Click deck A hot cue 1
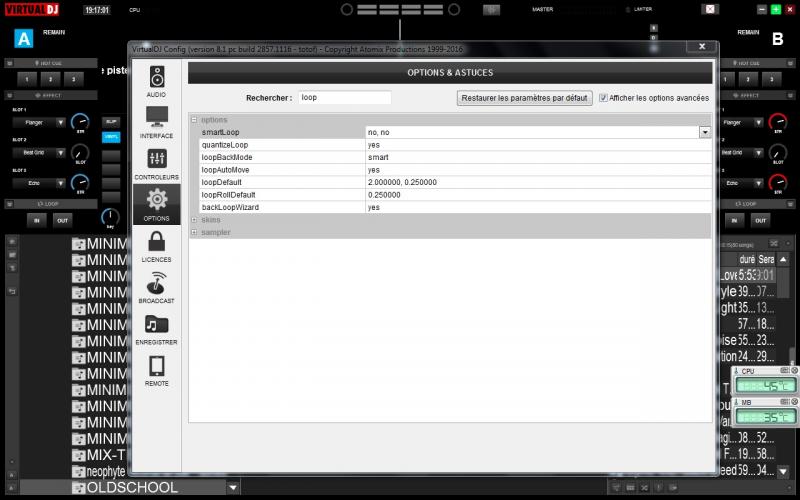Viewport: 800px width, 500px height. [27, 79]
